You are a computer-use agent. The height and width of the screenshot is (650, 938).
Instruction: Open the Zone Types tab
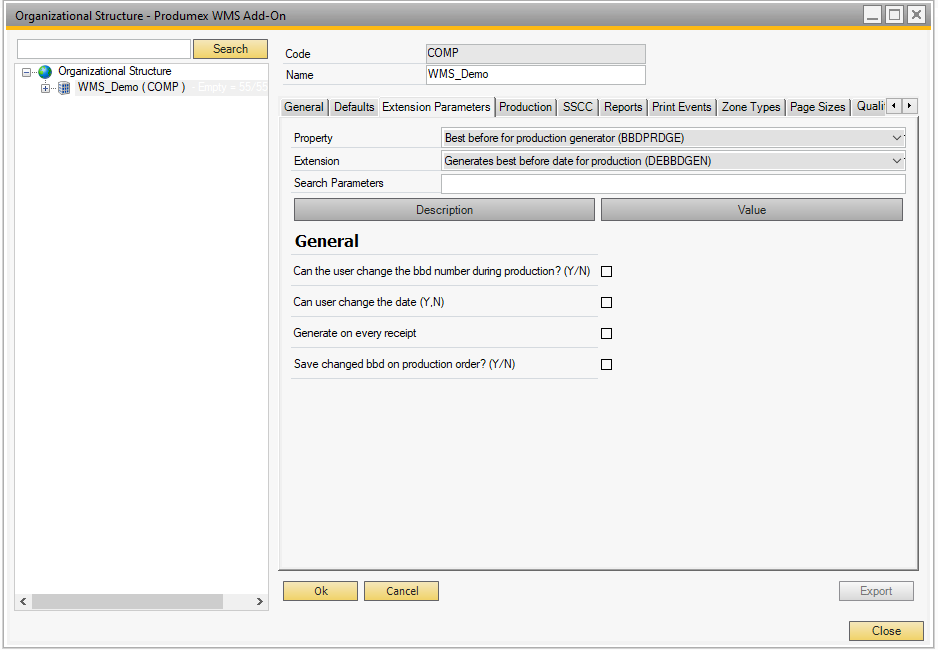pyautogui.click(x=751, y=107)
